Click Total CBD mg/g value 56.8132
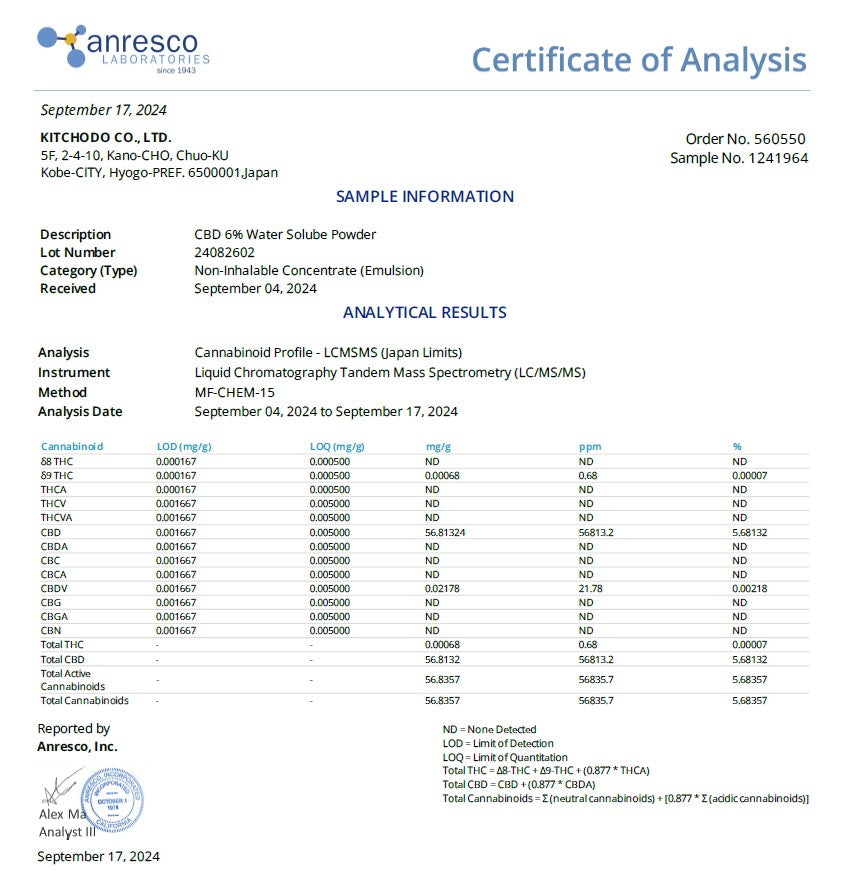Screen dimensions: 850x890 (442, 660)
